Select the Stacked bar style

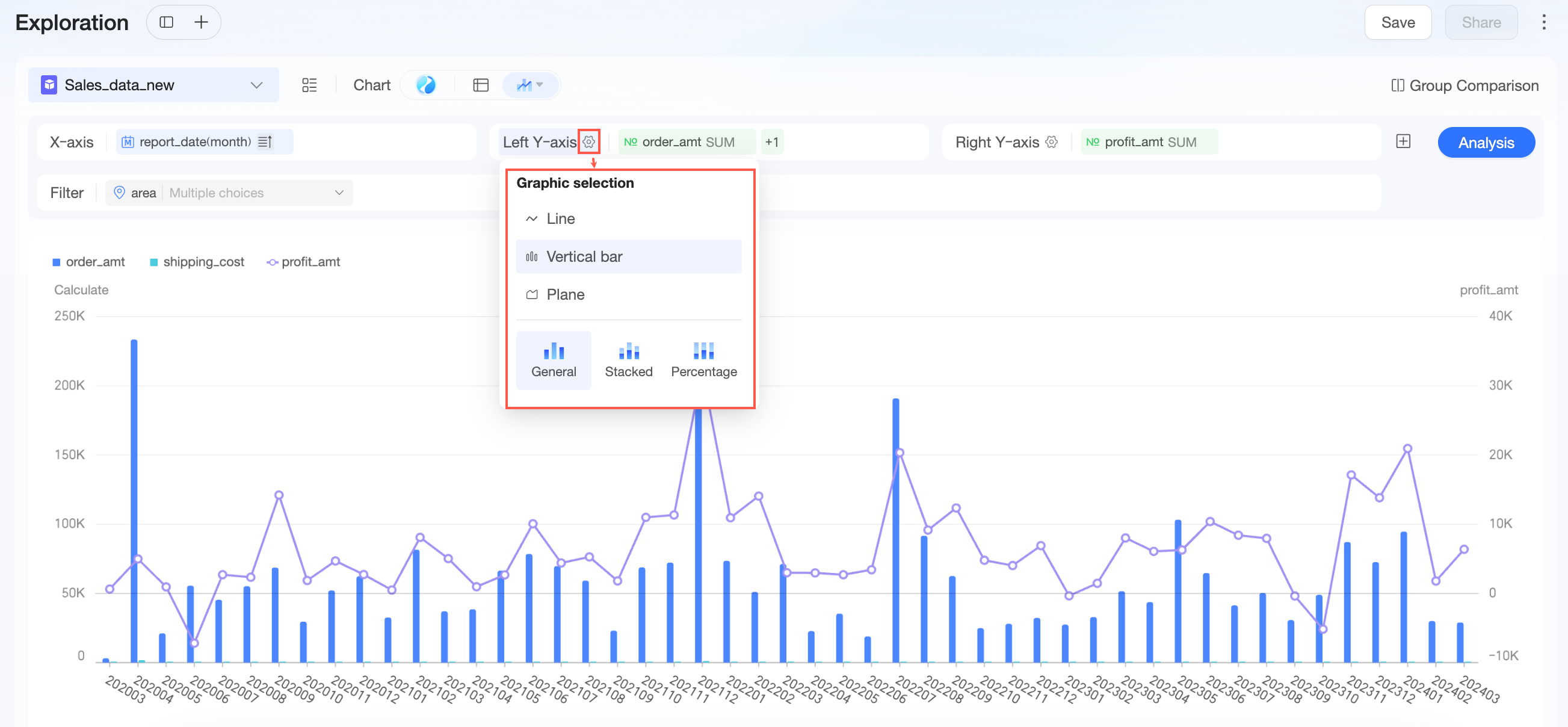(628, 360)
